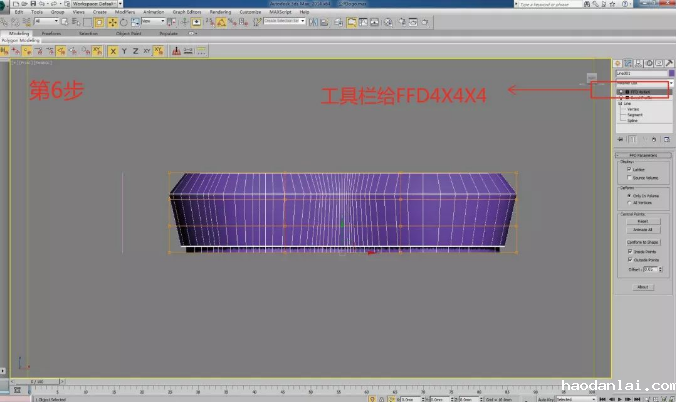The image size is (676, 402).
Task: Click the purple object color swatch
Action: (671, 73)
